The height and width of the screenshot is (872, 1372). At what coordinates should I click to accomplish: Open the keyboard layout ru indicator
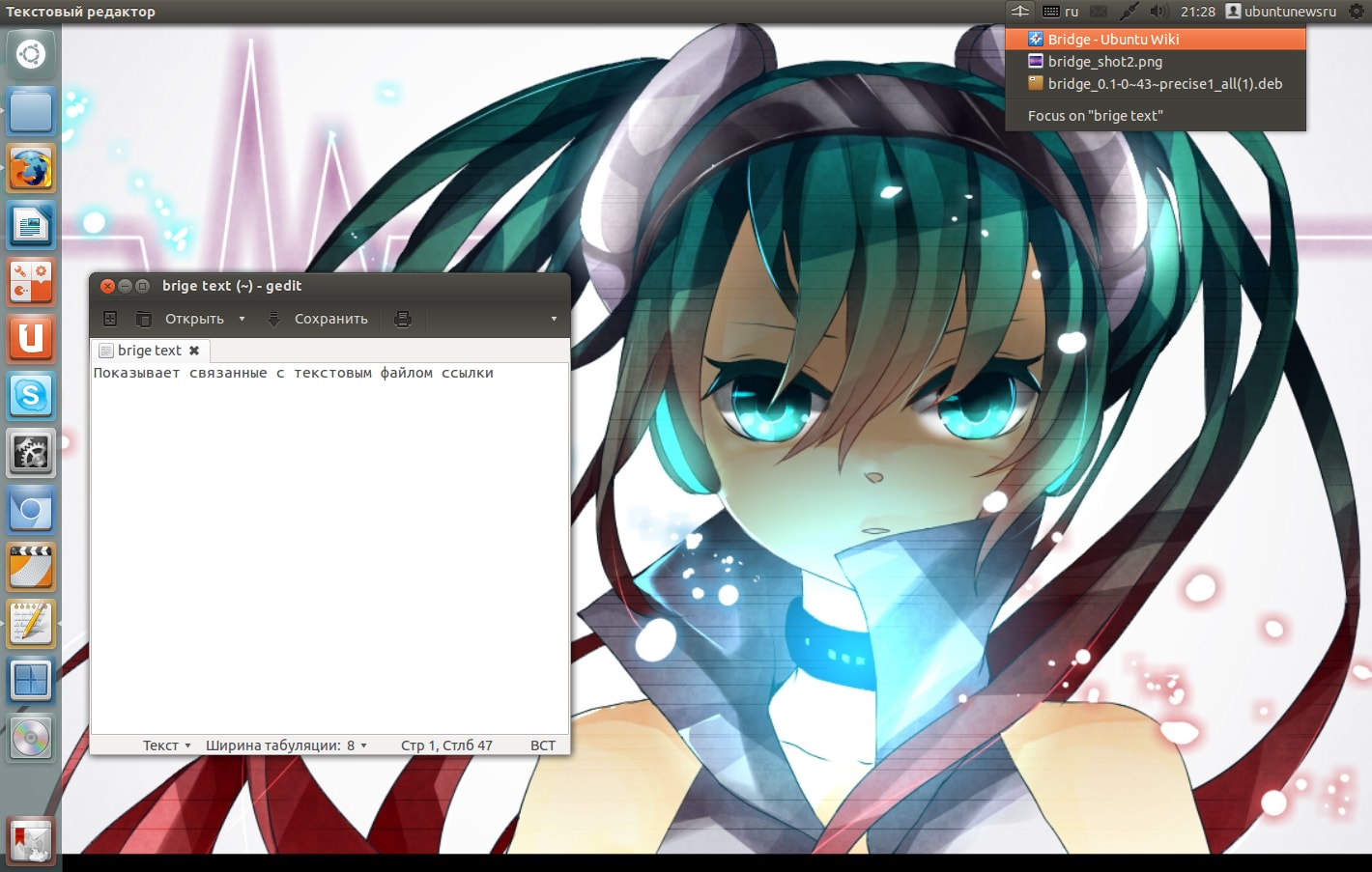pos(1061,12)
